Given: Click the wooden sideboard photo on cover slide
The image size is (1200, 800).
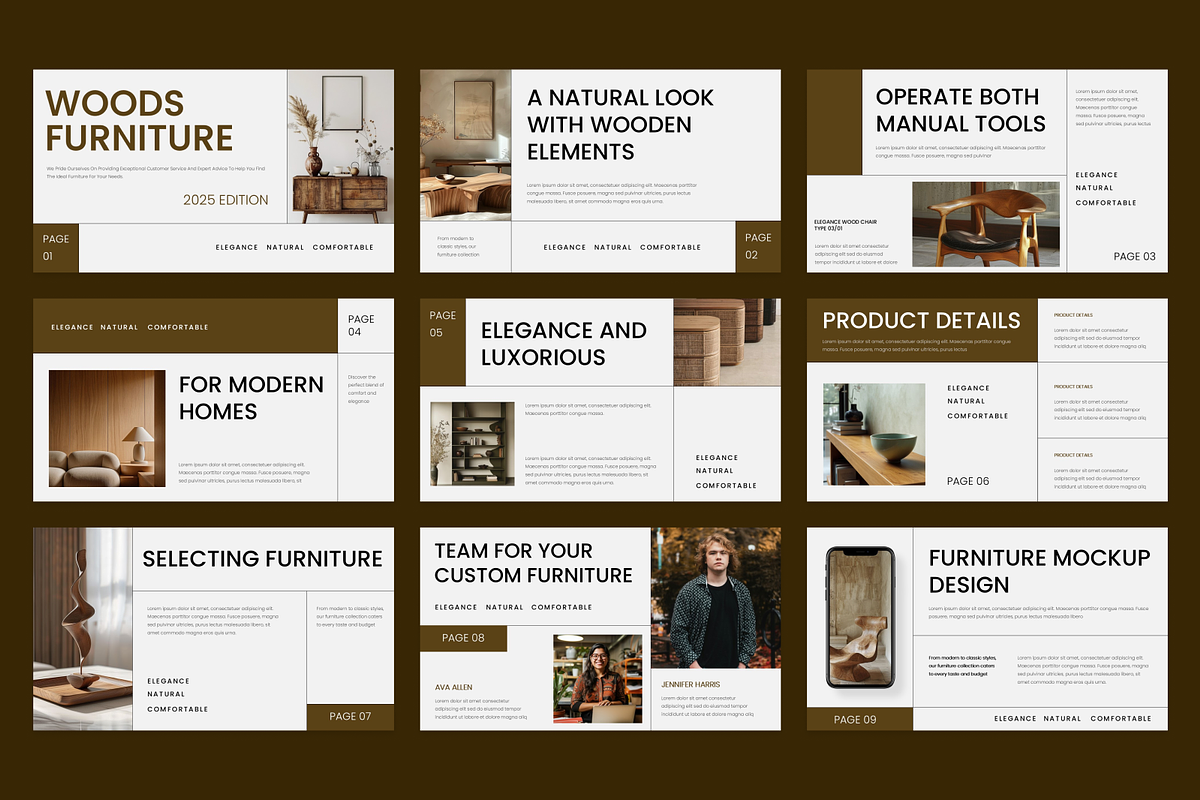Looking at the screenshot, I should pos(341,146).
